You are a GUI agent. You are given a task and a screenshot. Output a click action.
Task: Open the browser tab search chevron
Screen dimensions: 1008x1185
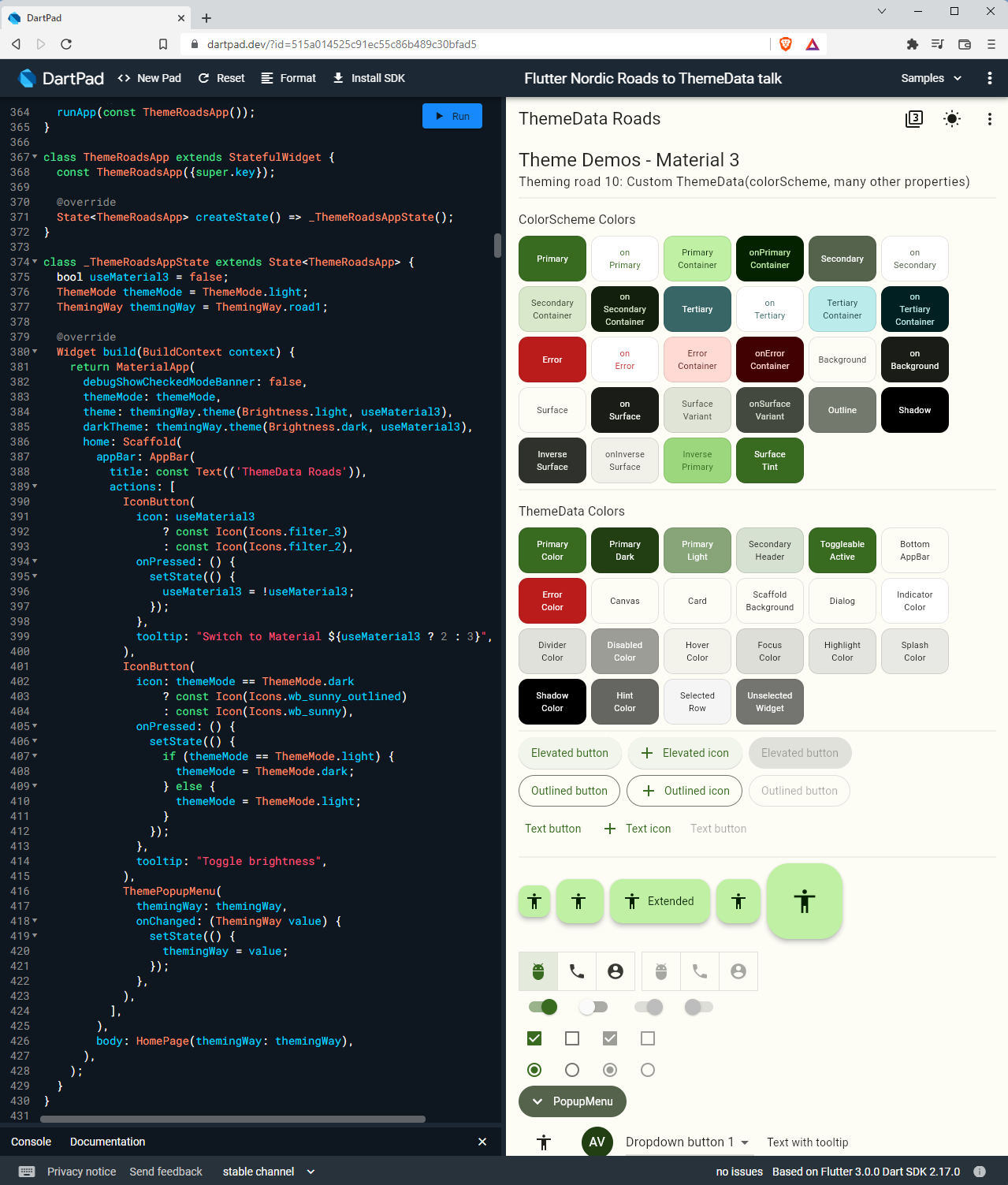[x=882, y=11]
